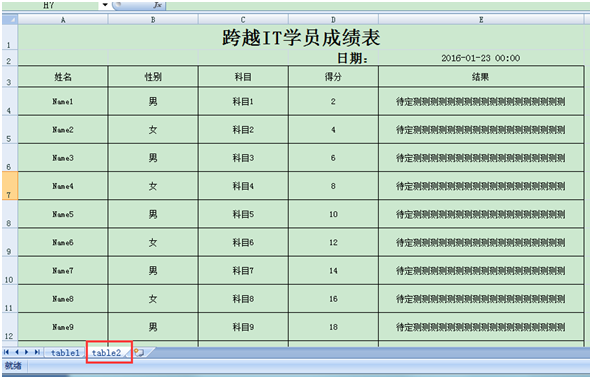The image size is (592, 379).
Task: Click the 姓名 header cell
Action: (63, 77)
